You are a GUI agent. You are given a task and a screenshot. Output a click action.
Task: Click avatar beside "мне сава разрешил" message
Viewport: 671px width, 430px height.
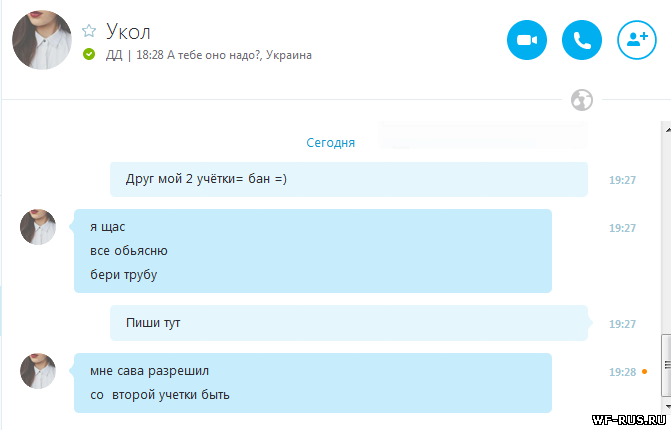point(38,371)
